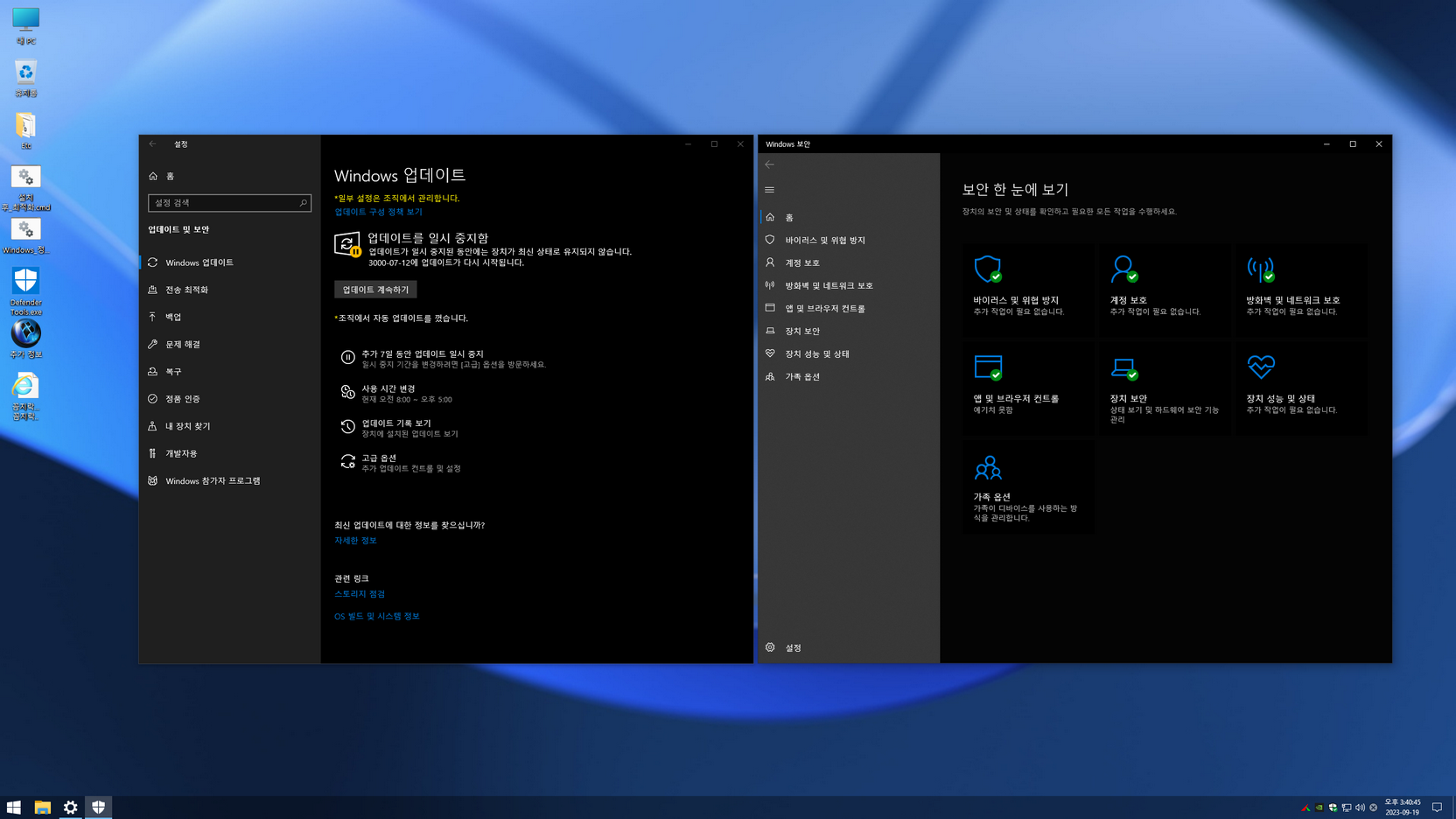This screenshot has width=1456, height=819.
Task: Select 앱 및 브라우저 컨트롤 in sidebar
Action: click(849, 308)
